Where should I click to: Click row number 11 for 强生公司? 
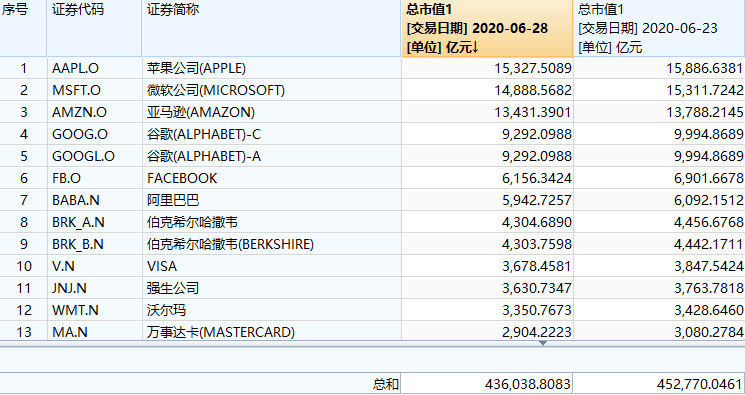point(23,288)
